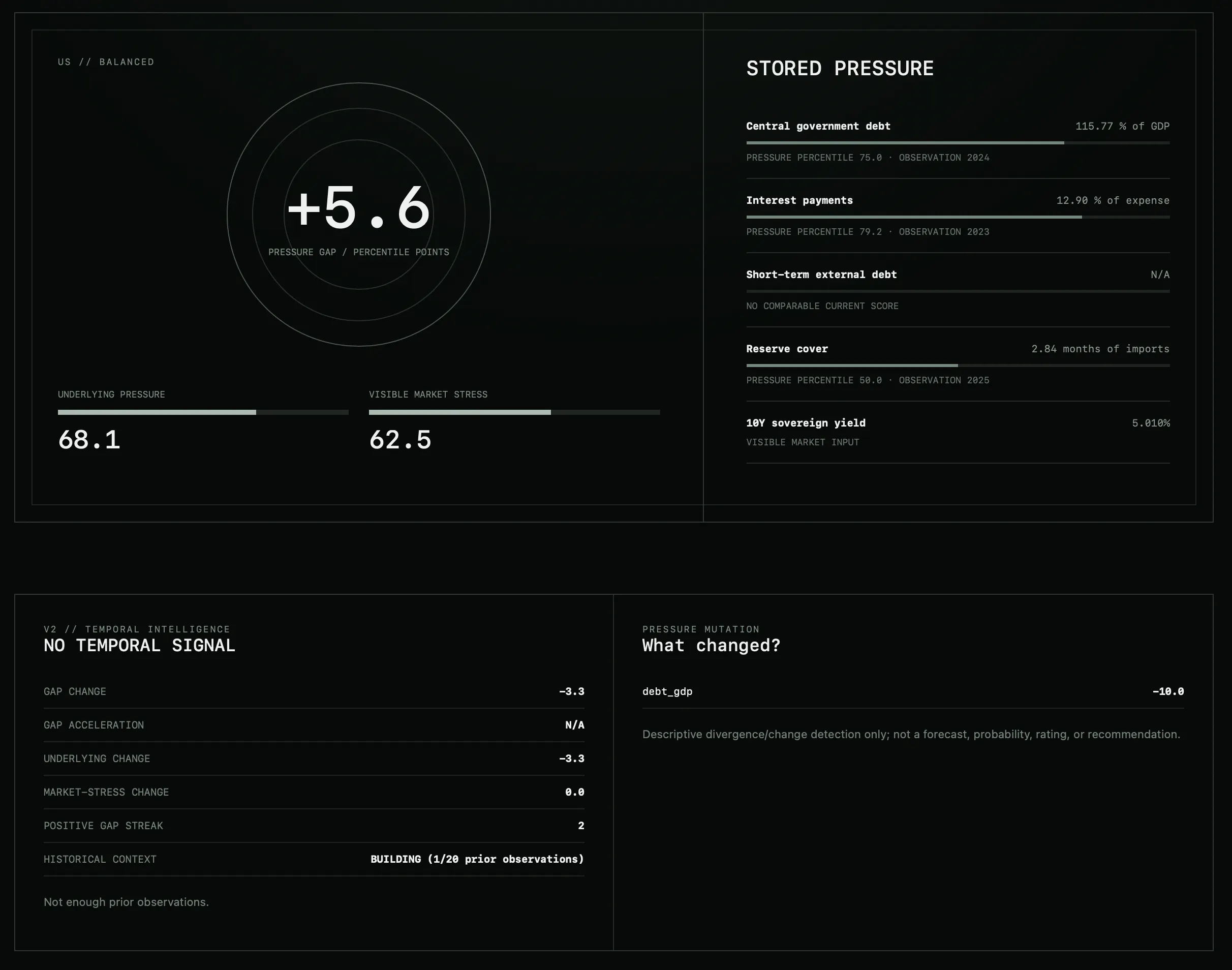Click the MARKET-STRESS CHANGE row label
This screenshot has height=970, width=1232.
pos(106,792)
